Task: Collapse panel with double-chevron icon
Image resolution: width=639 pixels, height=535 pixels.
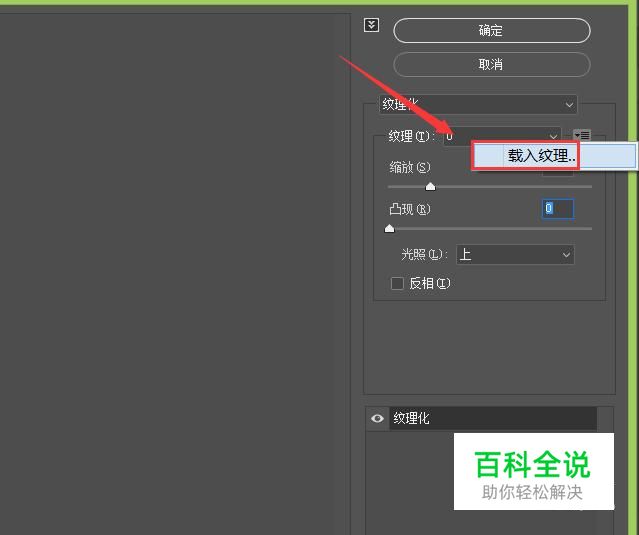Action: pos(371,25)
